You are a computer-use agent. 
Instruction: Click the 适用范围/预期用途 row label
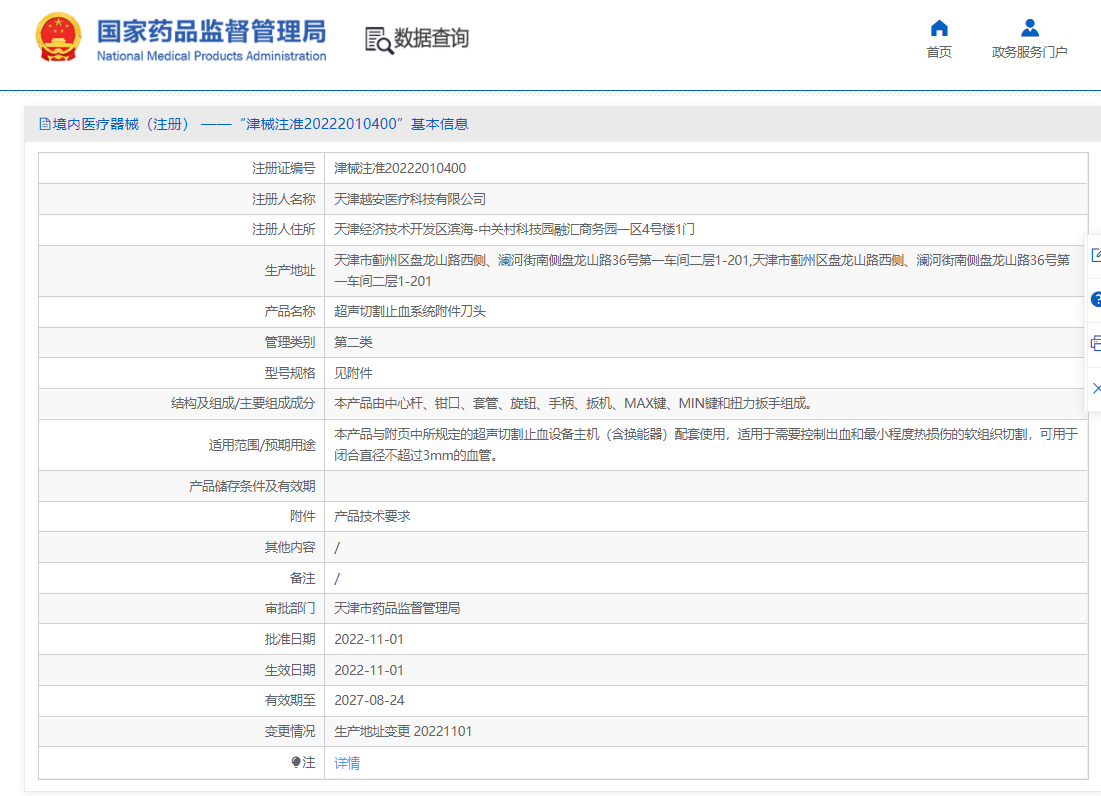click(x=262, y=445)
